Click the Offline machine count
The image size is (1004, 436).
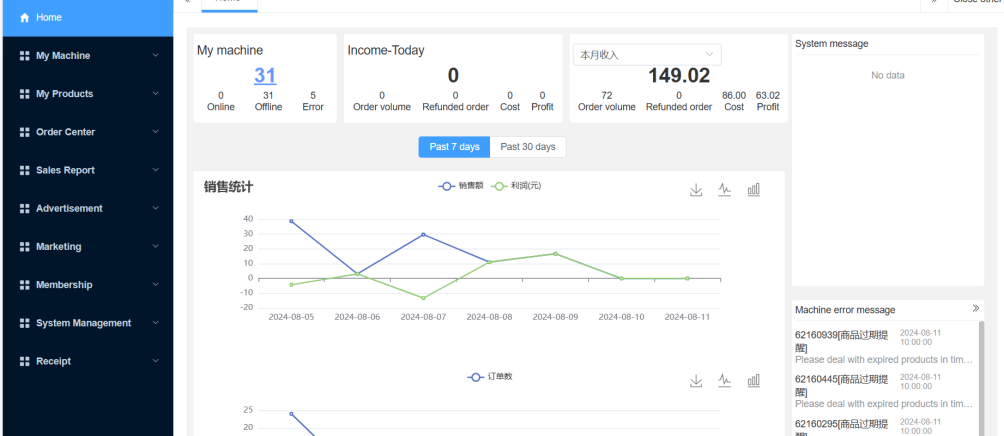pos(268,95)
